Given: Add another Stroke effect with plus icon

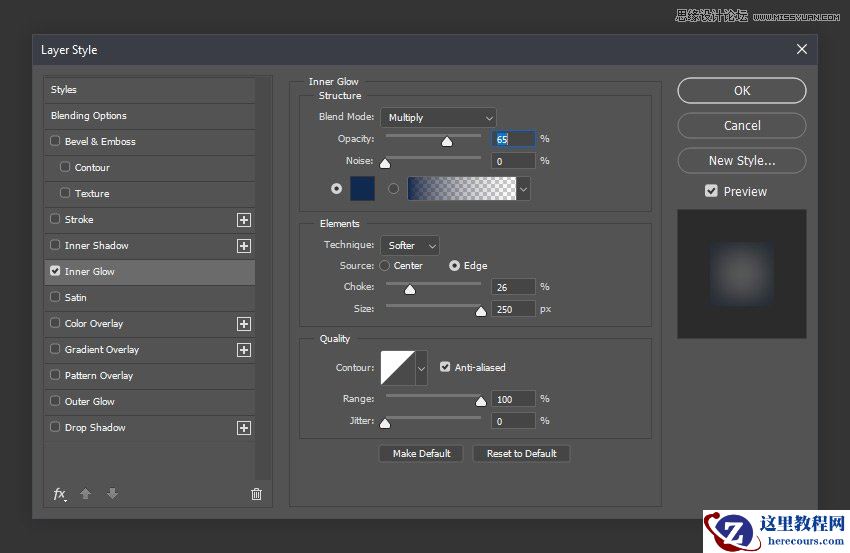Looking at the screenshot, I should click(243, 220).
